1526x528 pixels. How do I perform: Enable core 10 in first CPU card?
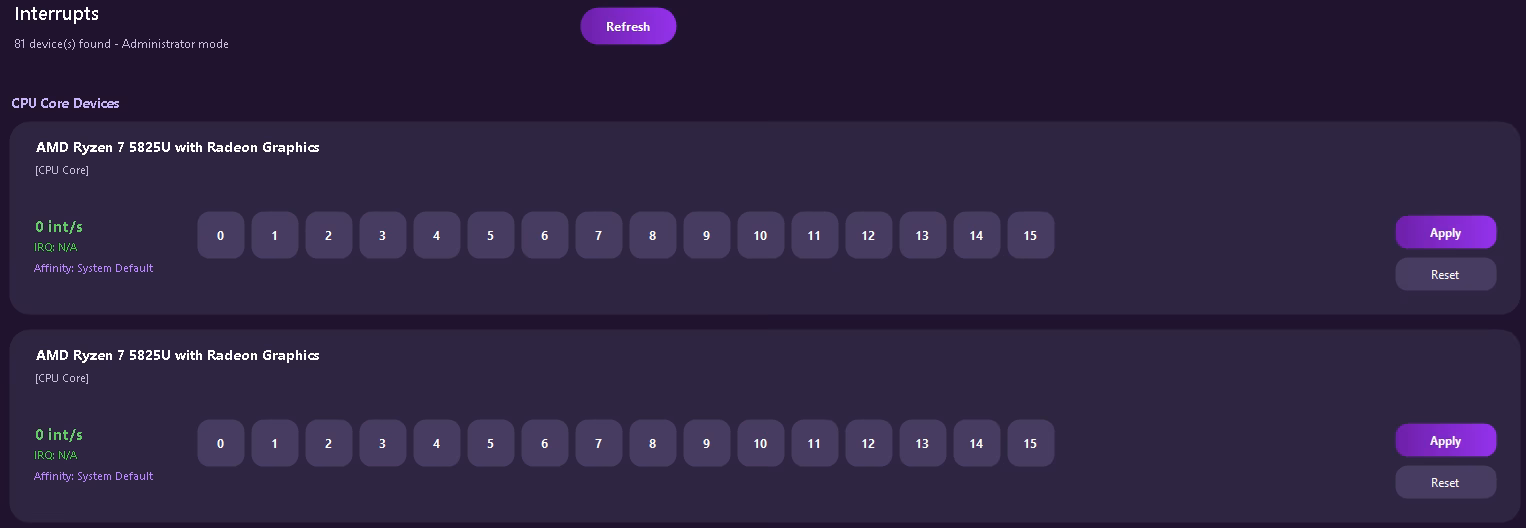coord(761,235)
